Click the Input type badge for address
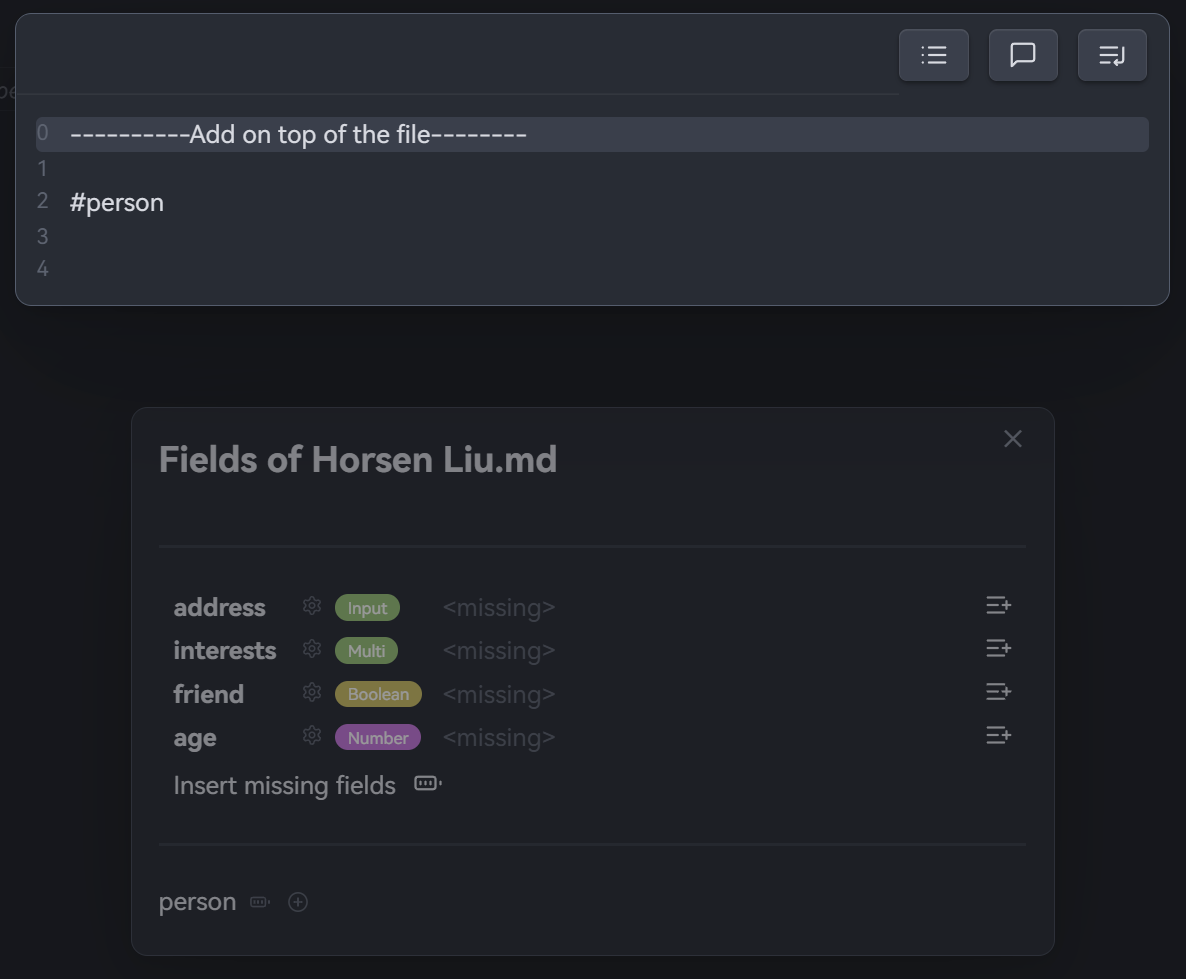 [x=367, y=608]
